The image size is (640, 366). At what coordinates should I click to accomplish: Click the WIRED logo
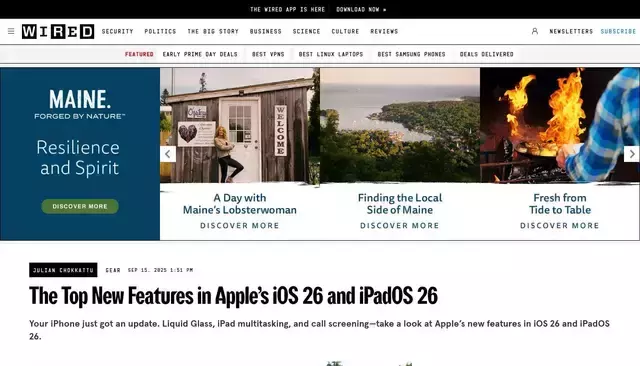(58, 31)
